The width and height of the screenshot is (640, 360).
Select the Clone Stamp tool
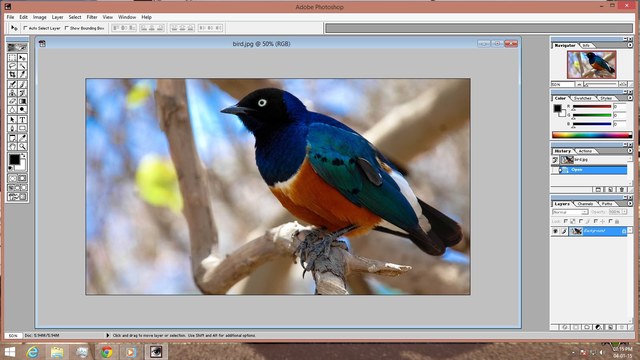pos(12,92)
